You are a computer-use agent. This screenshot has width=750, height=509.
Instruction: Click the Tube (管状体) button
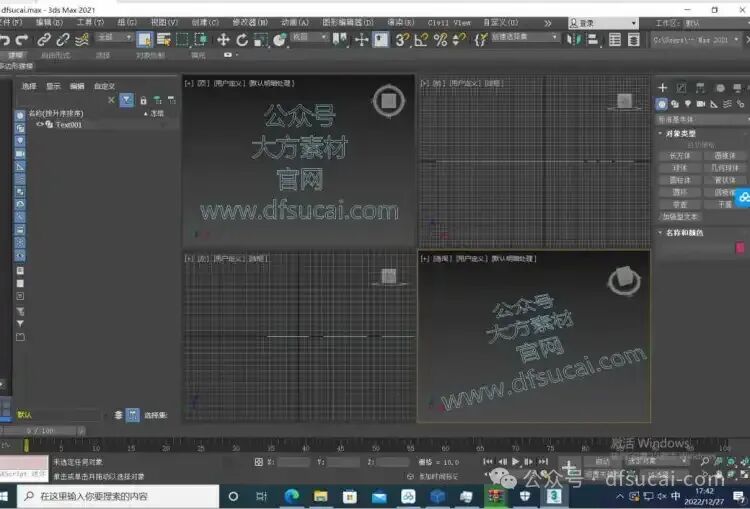tap(725, 180)
